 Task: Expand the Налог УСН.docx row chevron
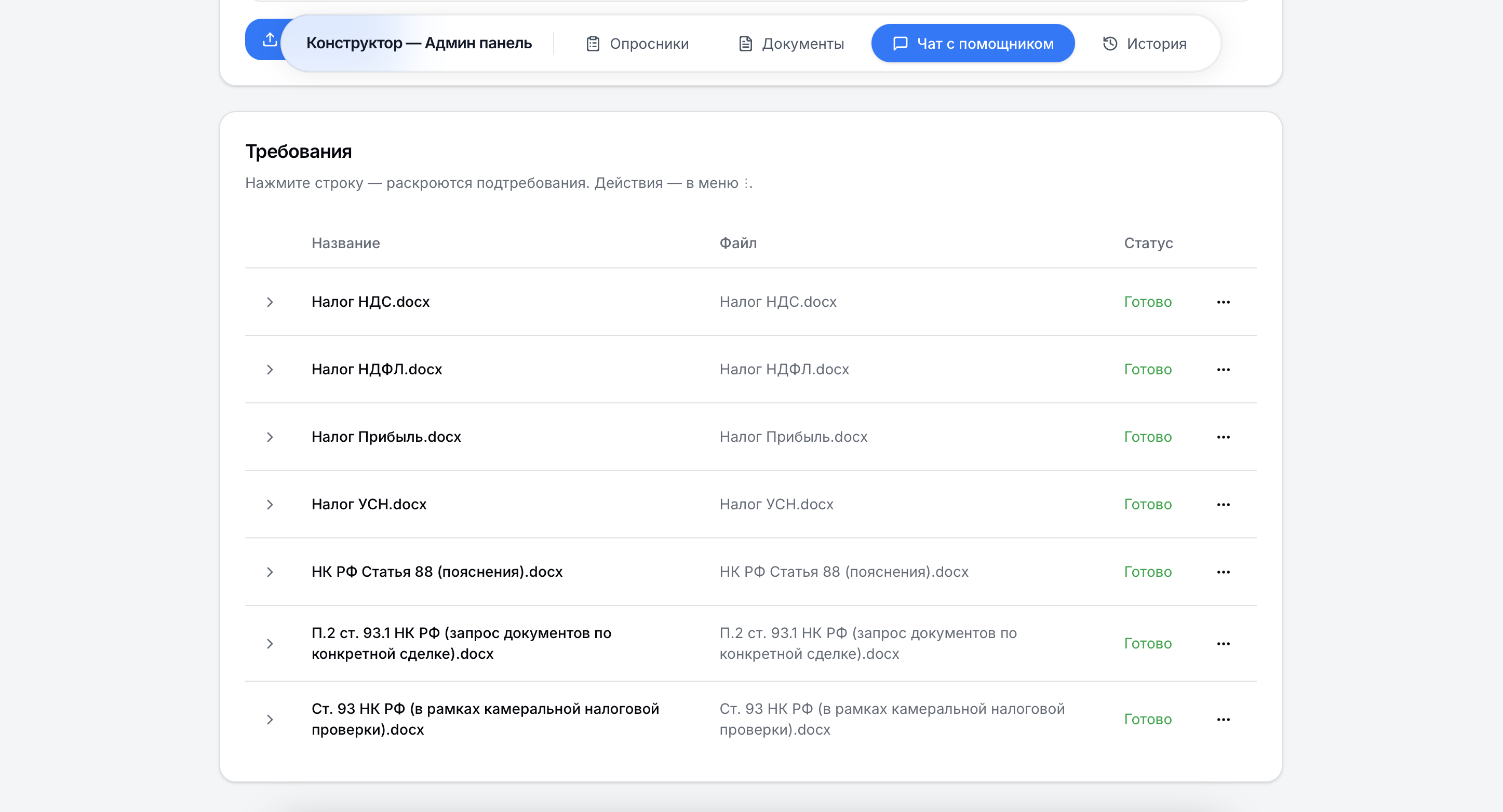pos(270,505)
